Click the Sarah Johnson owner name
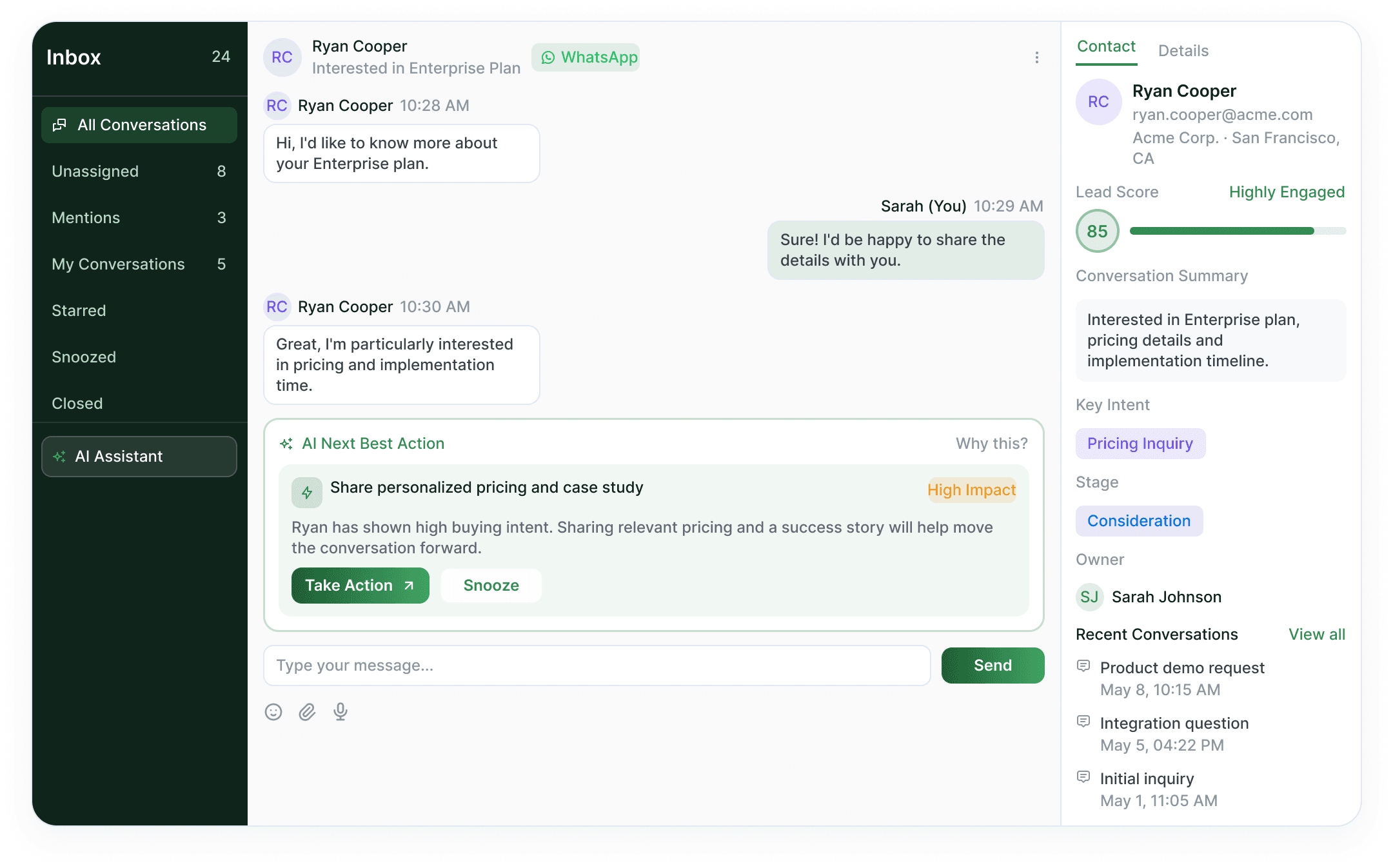The width and height of the screenshot is (1393, 868). coord(1167,597)
